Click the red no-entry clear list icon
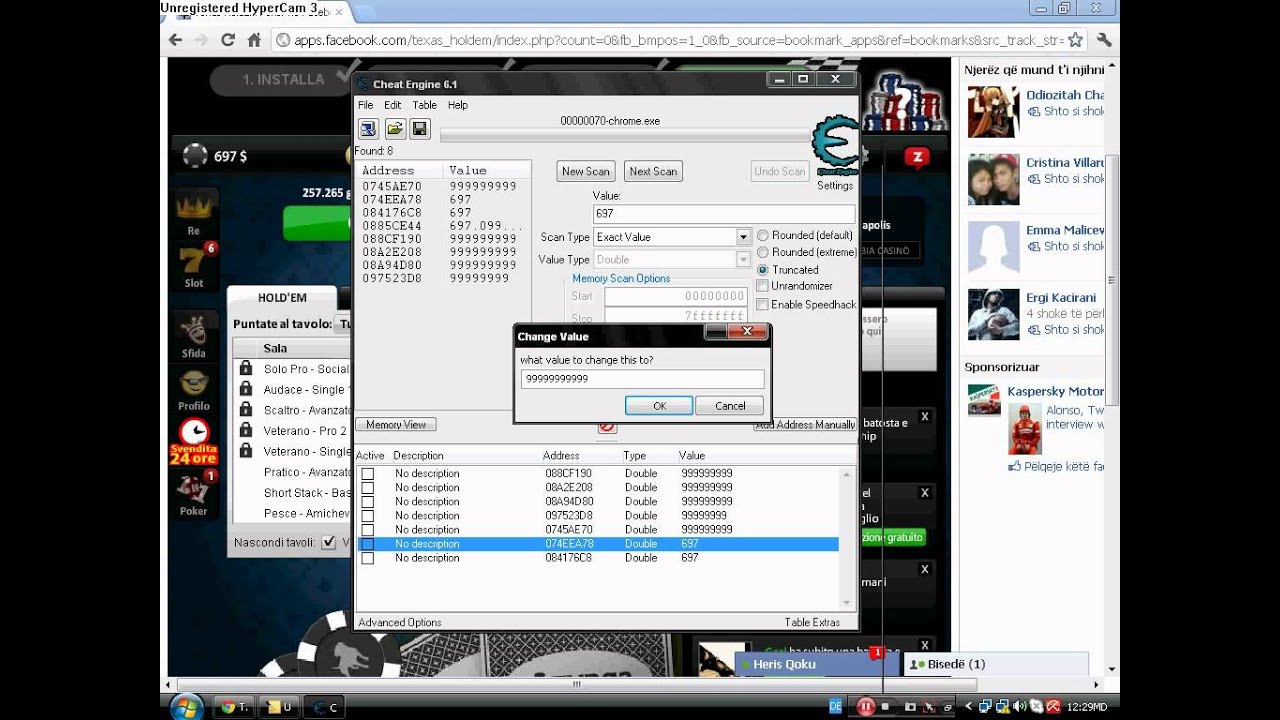Image resolution: width=1280 pixels, height=720 pixels. coord(606,426)
